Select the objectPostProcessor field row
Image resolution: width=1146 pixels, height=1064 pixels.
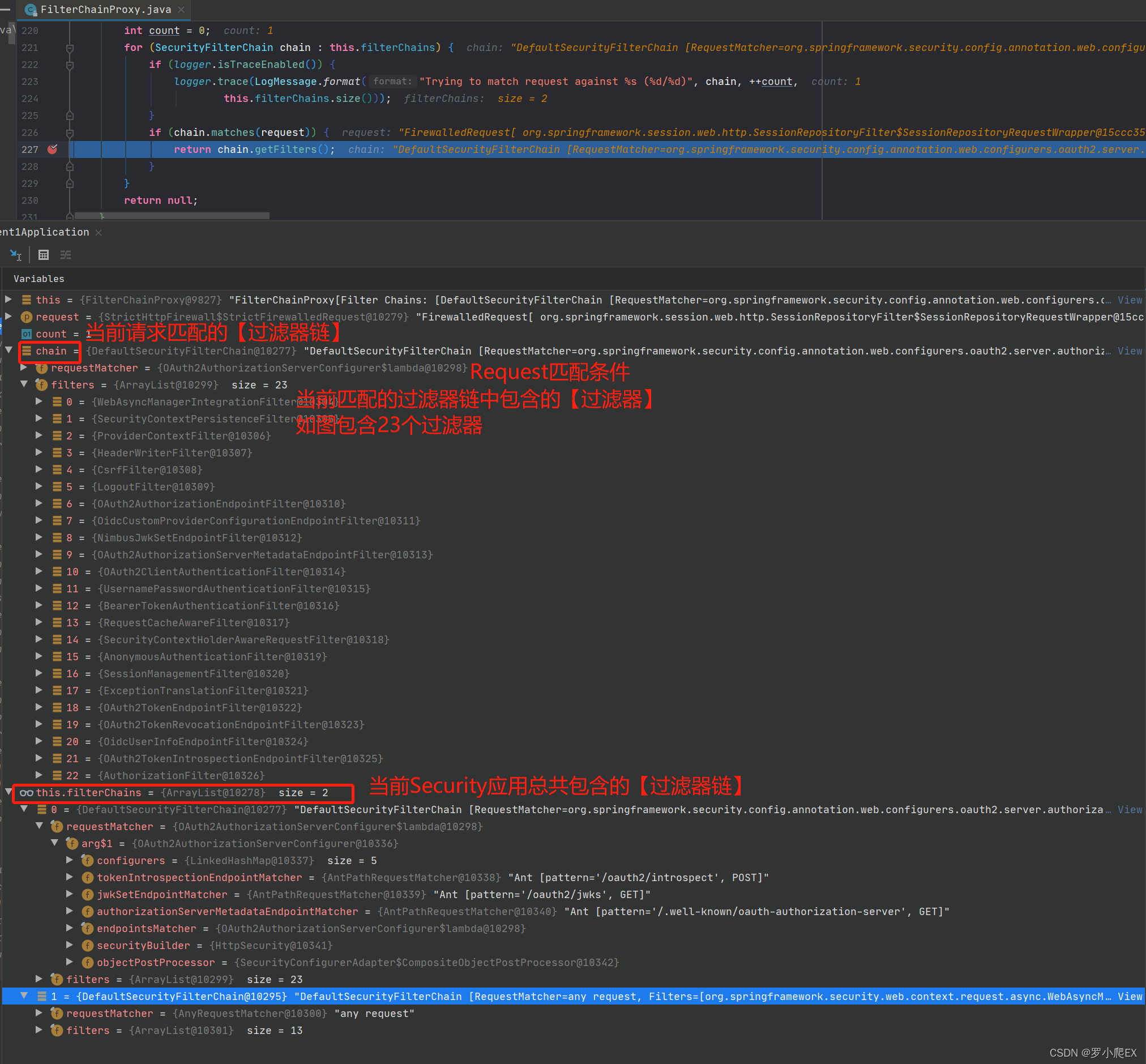coord(574,962)
